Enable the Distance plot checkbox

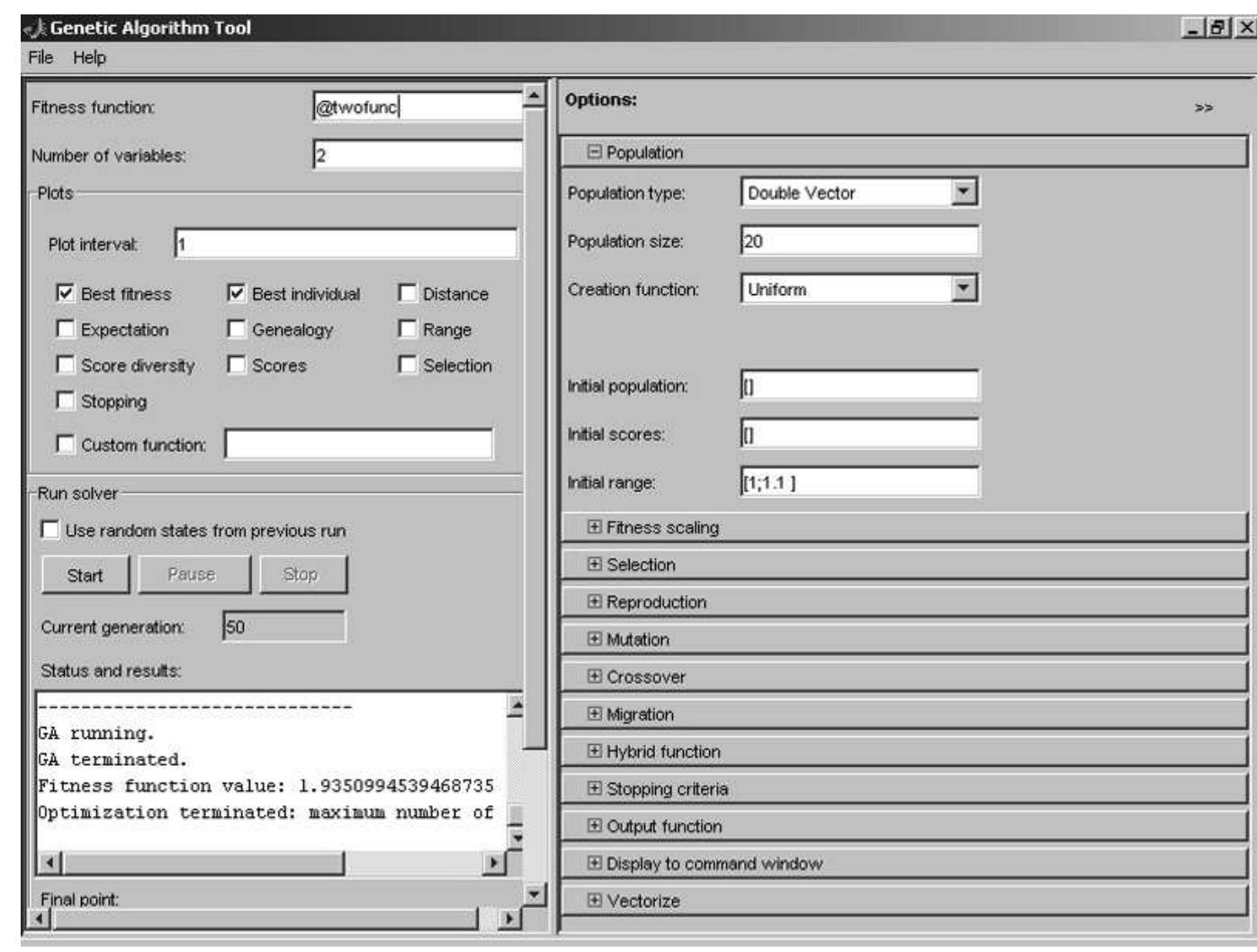(408, 293)
